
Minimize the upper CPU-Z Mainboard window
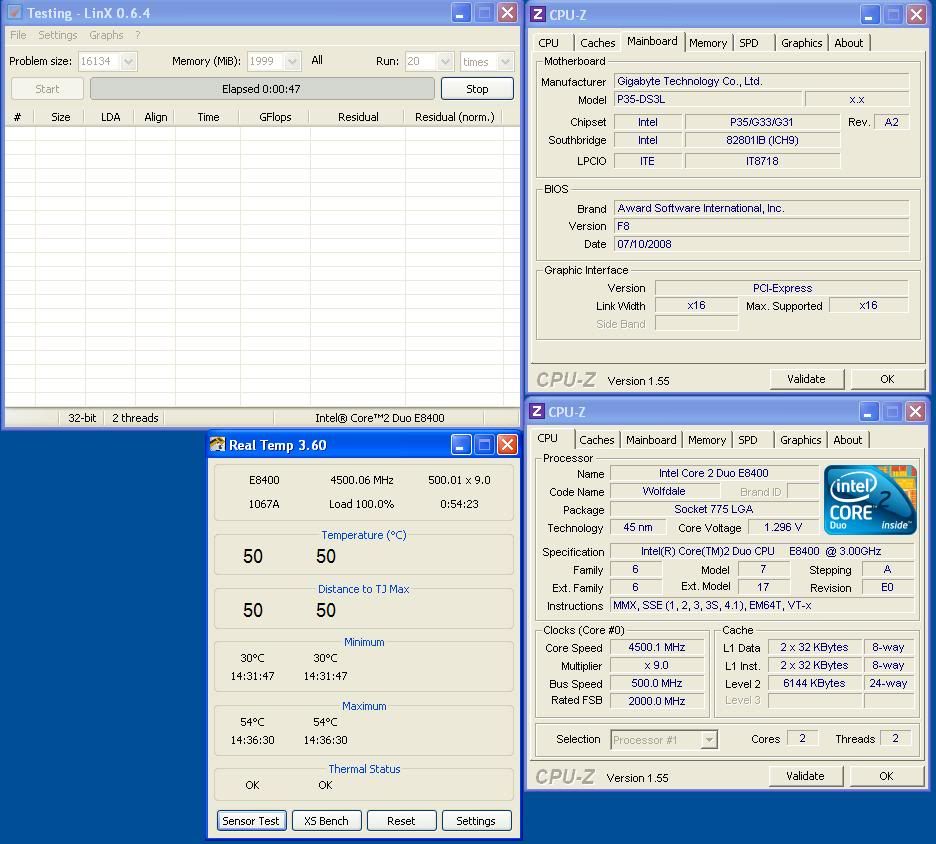[x=869, y=14]
